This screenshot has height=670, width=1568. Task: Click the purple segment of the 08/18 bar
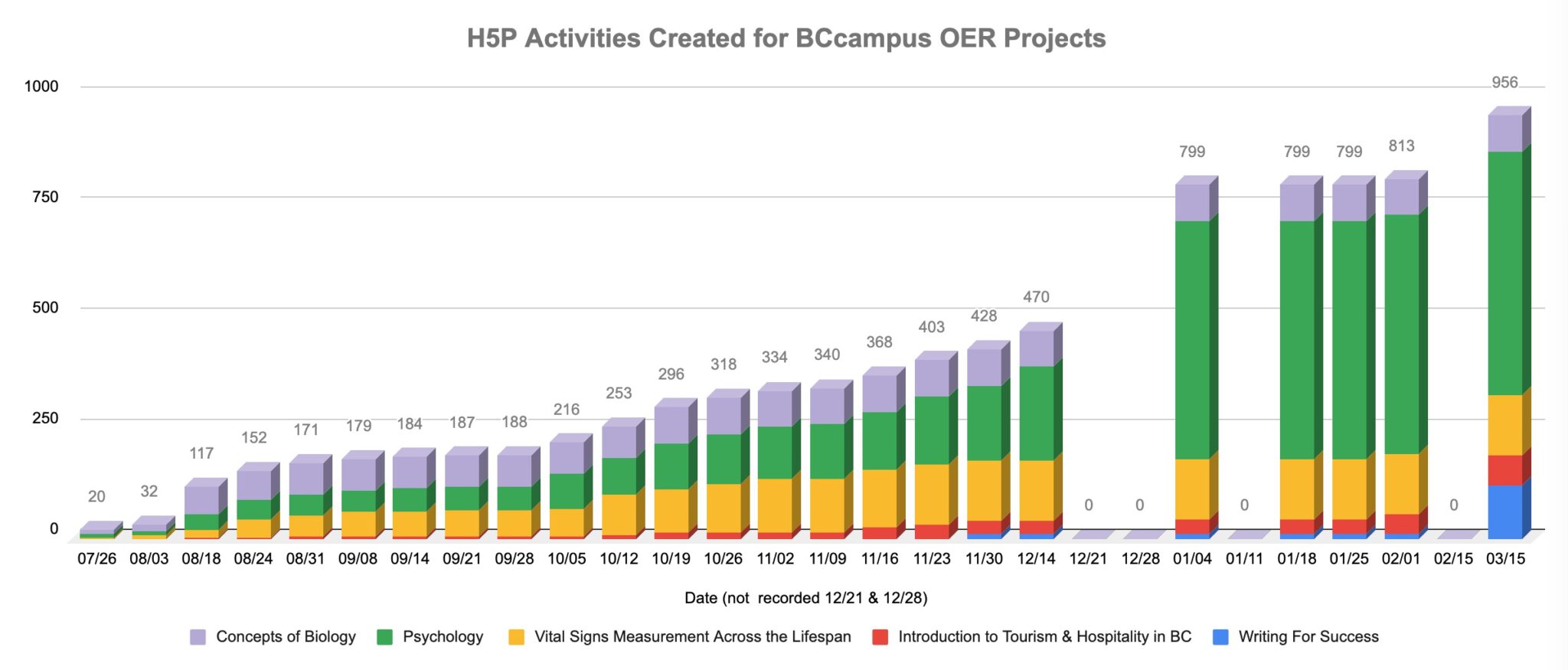(x=201, y=500)
